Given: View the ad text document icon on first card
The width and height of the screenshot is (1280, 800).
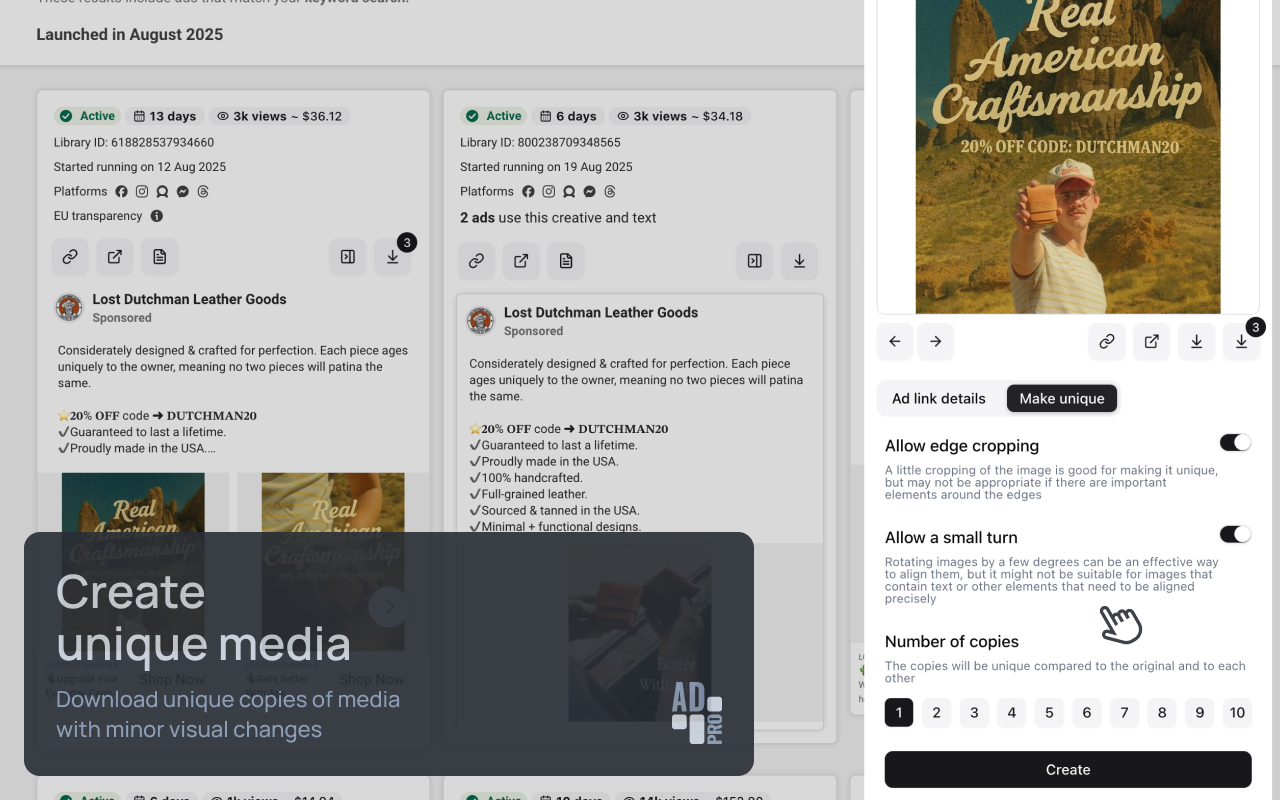Looking at the screenshot, I should [159, 257].
